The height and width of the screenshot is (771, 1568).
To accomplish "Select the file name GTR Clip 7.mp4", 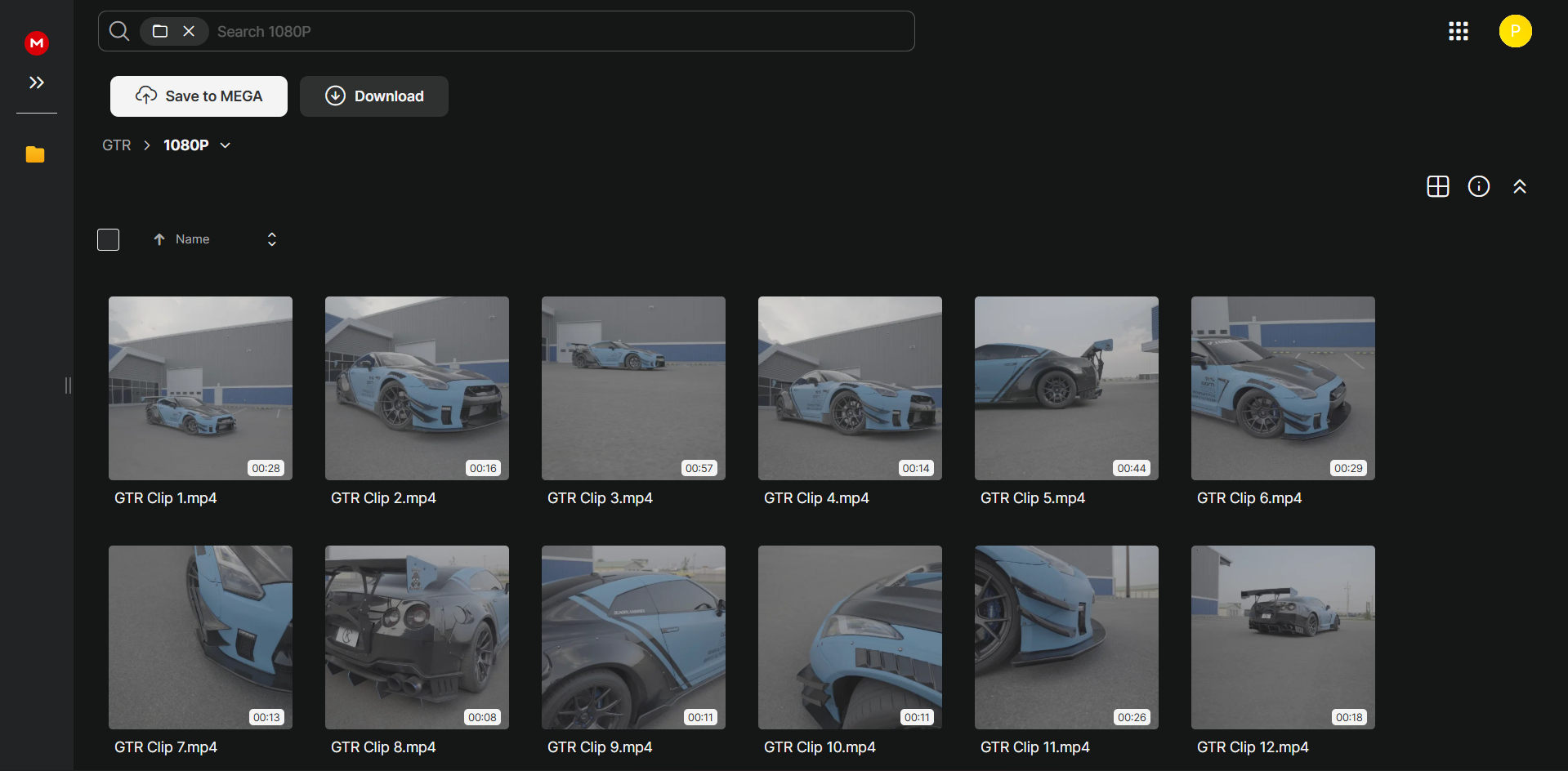I will [166, 747].
